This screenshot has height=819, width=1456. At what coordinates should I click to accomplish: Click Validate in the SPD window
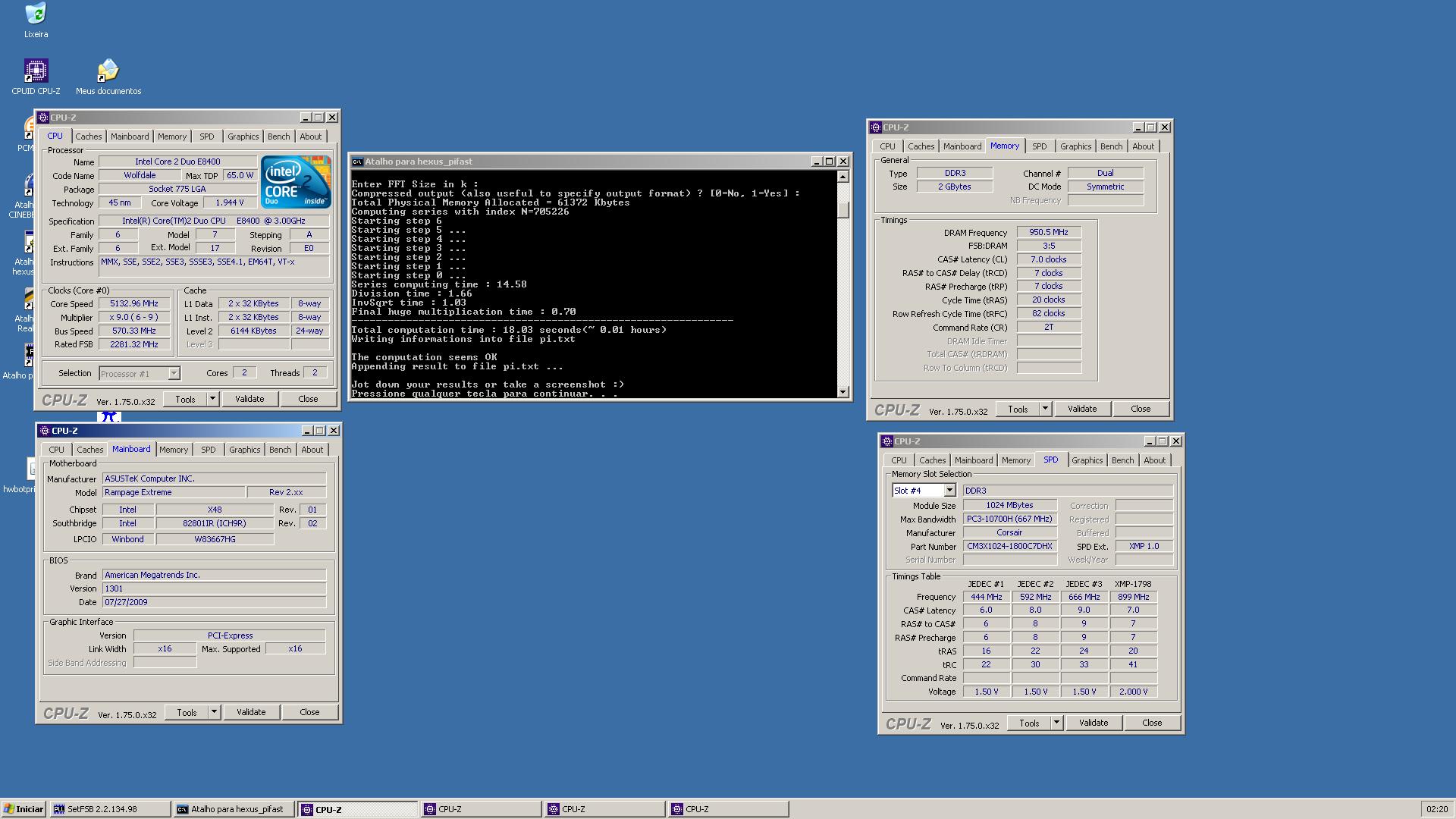(x=1094, y=723)
